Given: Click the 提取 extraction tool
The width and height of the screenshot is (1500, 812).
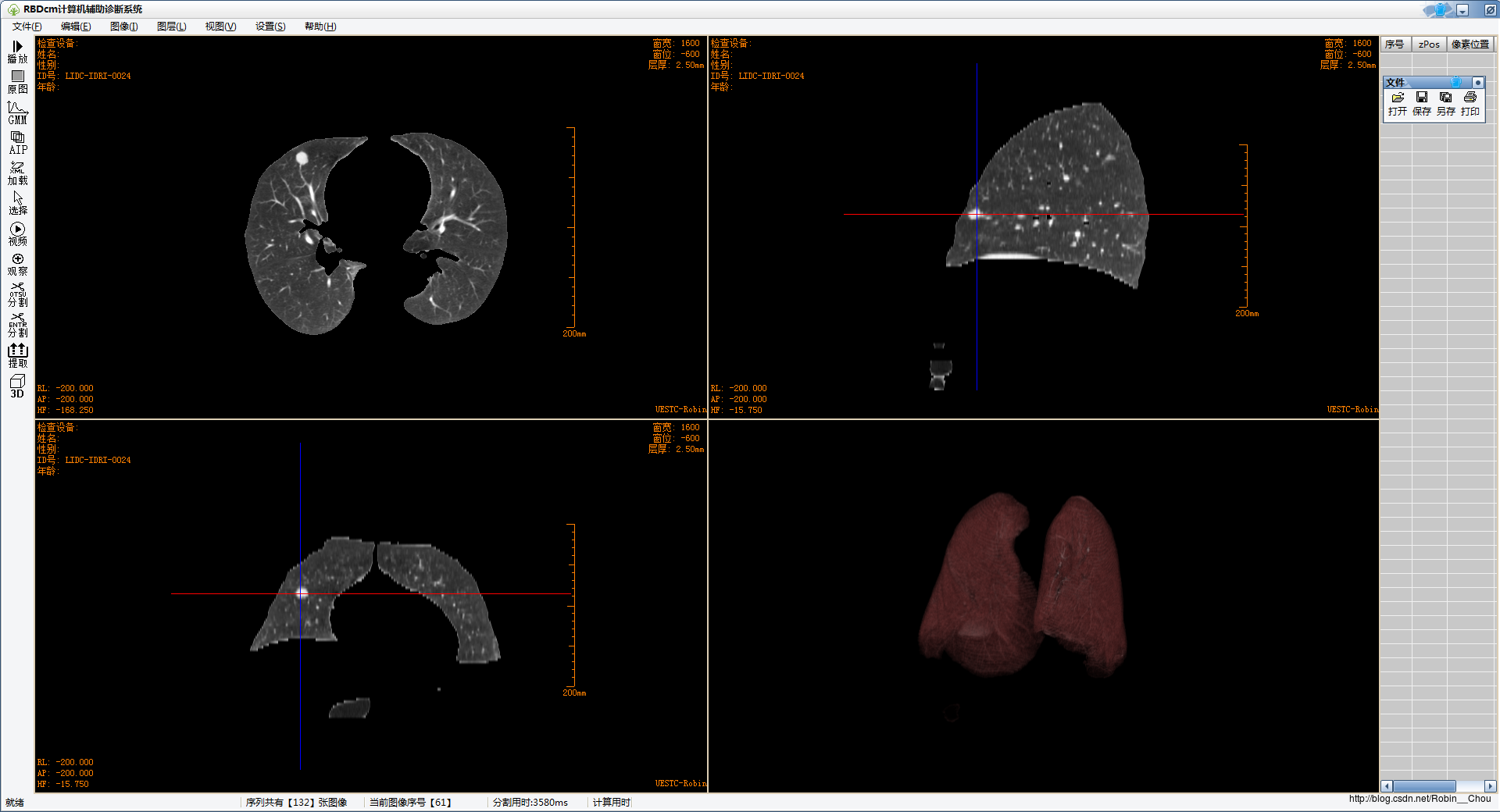Looking at the screenshot, I should 17,356.
